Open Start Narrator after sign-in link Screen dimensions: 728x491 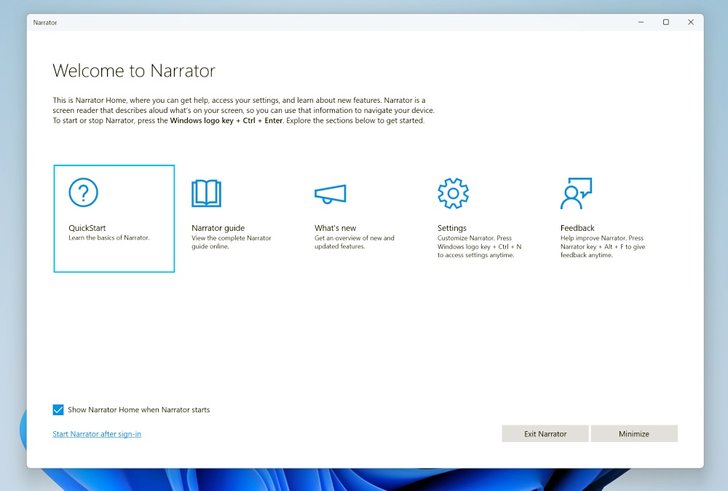[97, 434]
